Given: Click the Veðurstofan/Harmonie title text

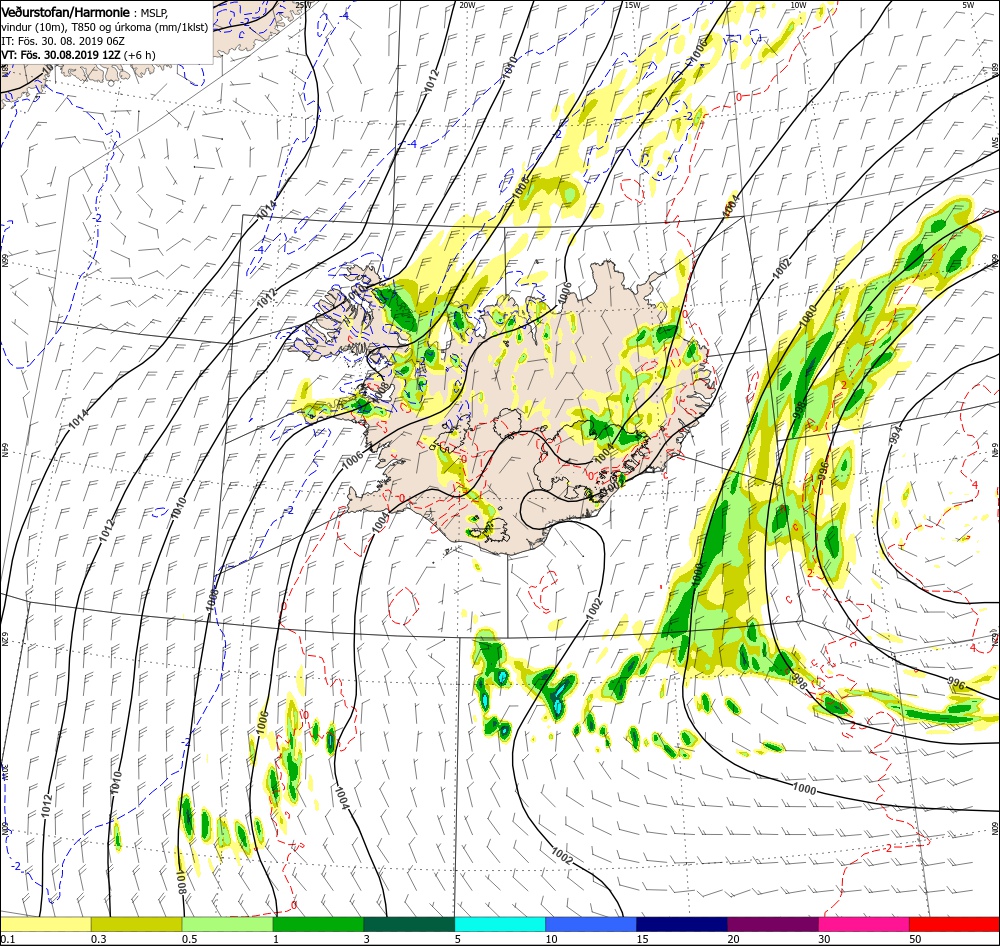Looking at the screenshot, I should (x=66, y=12).
